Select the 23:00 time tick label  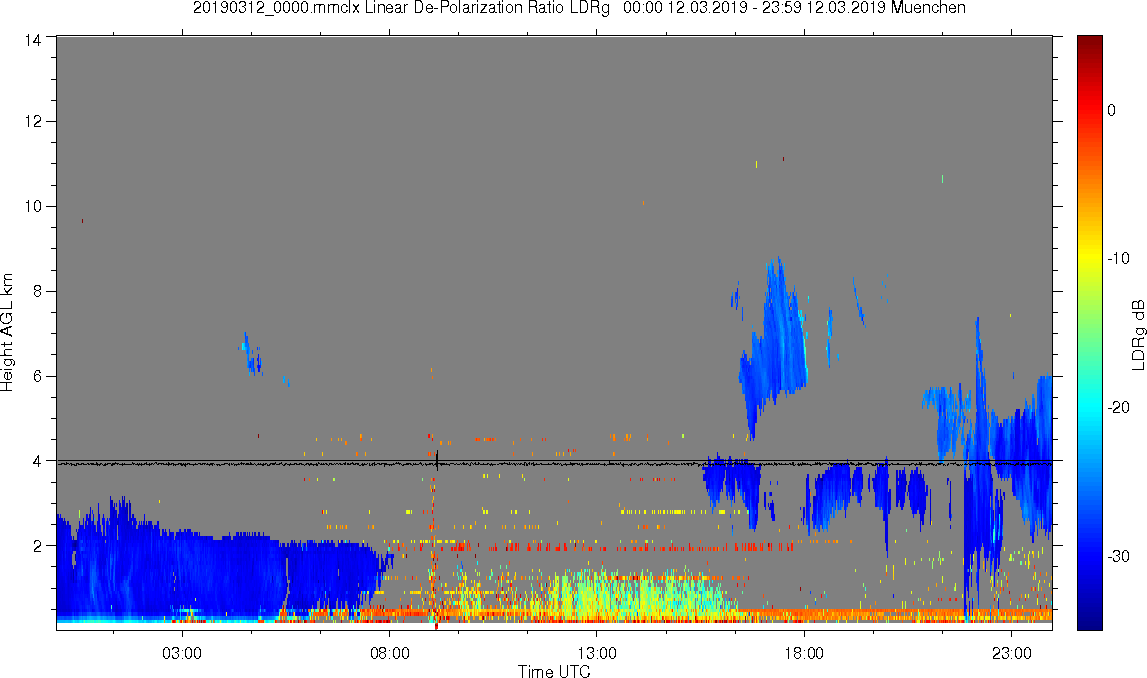point(1012,653)
